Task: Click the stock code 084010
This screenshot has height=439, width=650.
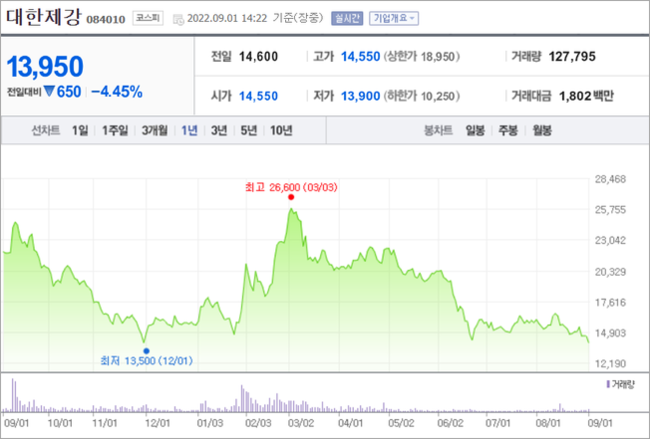Action: 106,19
